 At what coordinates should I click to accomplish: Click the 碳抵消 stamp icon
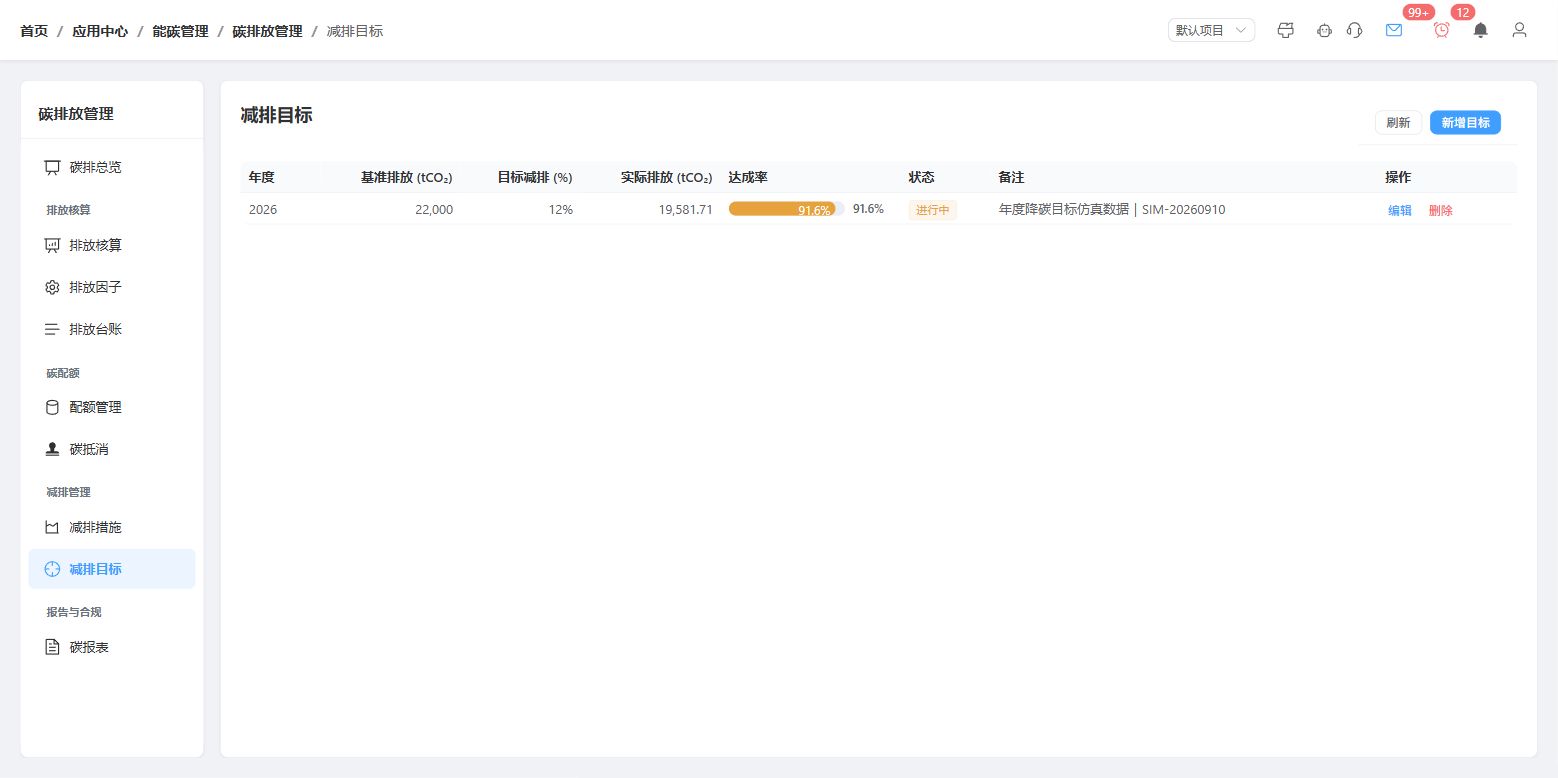tap(53, 449)
